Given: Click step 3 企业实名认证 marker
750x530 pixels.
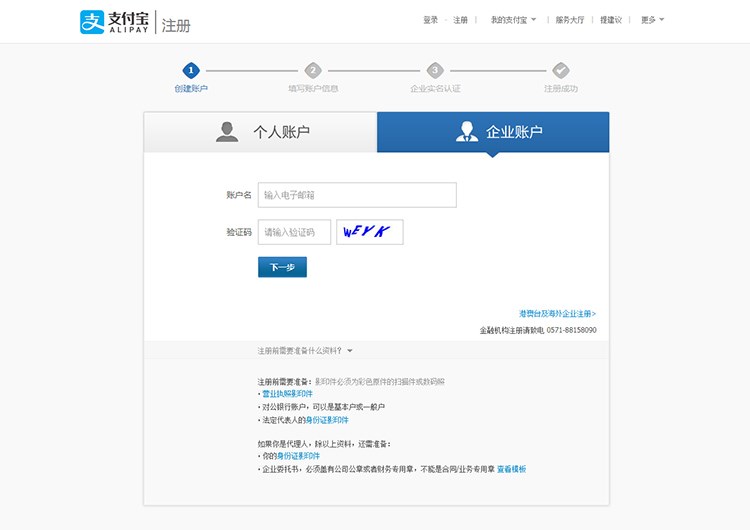Looking at the screenshot, I should (x=435, y=71).
